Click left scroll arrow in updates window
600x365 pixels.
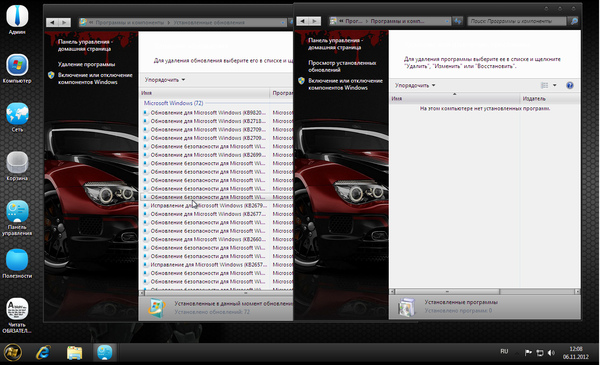point(142,293)
